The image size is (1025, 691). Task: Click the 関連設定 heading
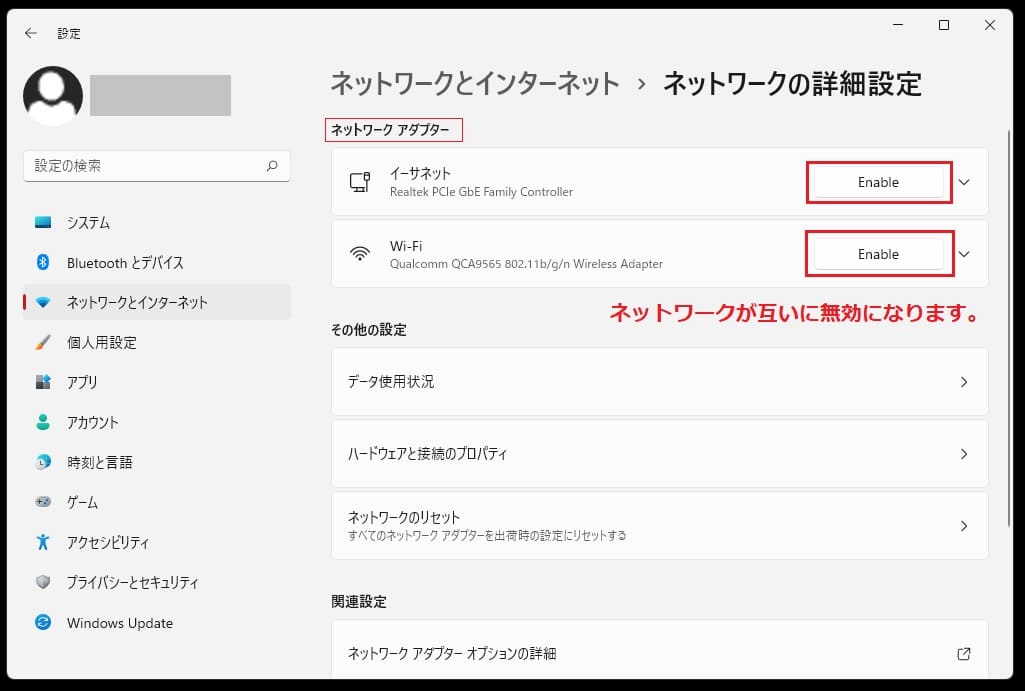(x=359, y=601)
